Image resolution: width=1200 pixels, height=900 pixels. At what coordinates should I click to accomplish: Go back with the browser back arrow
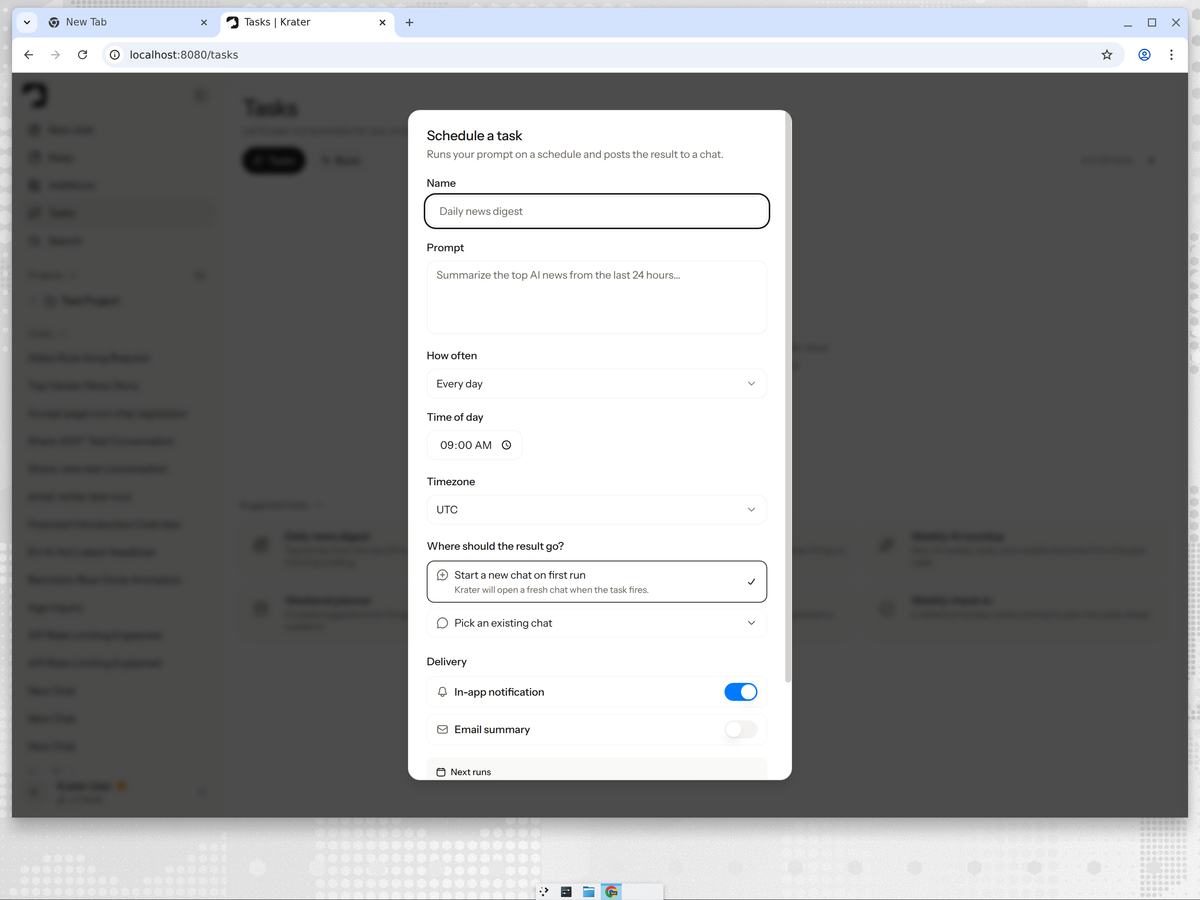28,55
